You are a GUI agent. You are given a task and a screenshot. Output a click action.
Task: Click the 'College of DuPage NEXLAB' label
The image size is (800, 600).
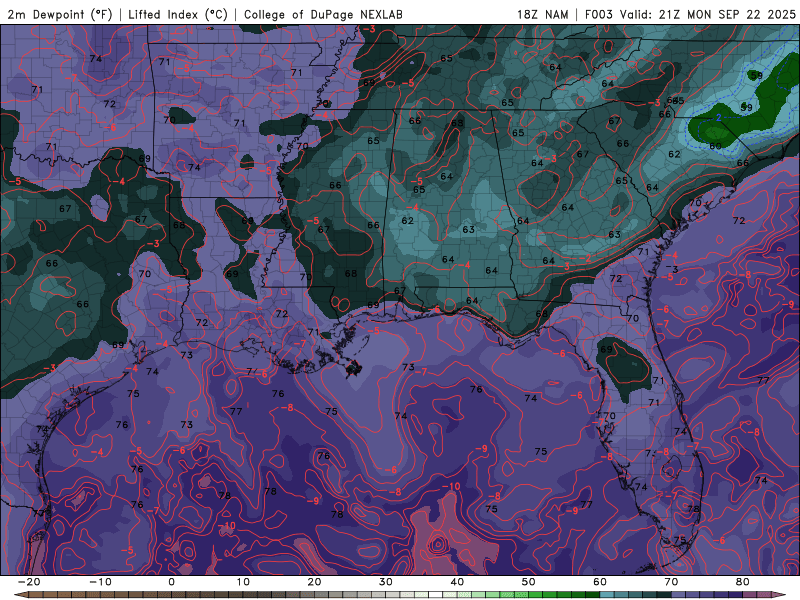pyautogui.click(x=323, y=15)
